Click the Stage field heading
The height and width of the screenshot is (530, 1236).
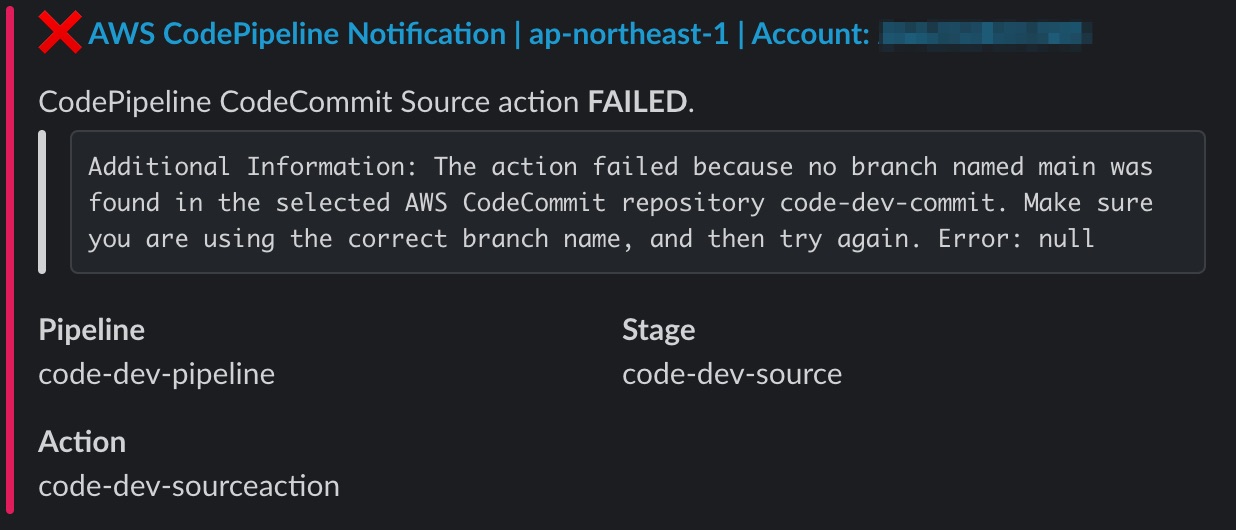tap(659, 330)
